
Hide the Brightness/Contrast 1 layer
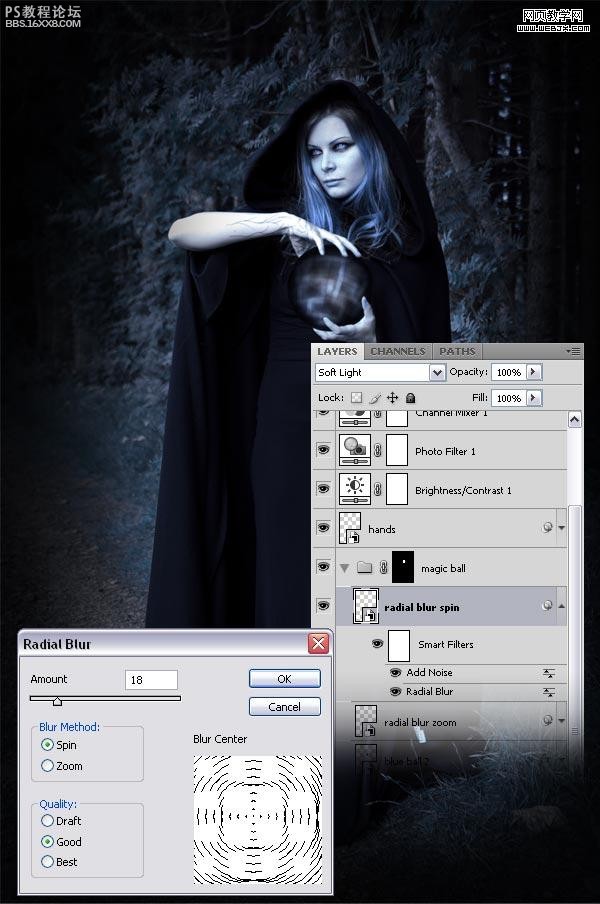323,488
